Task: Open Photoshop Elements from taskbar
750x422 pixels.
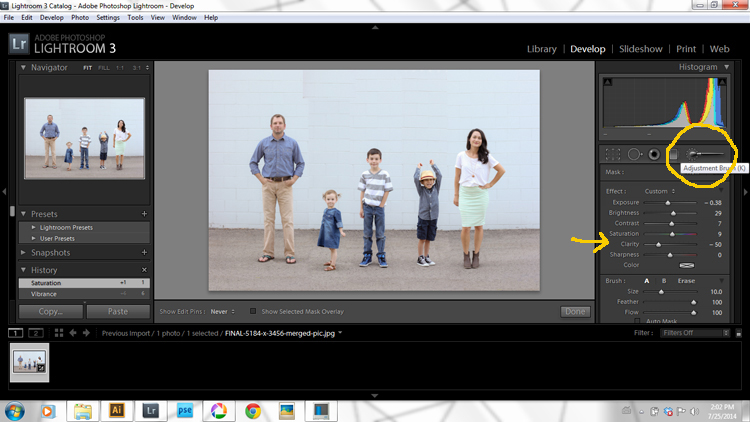Action: pos(185,411)
